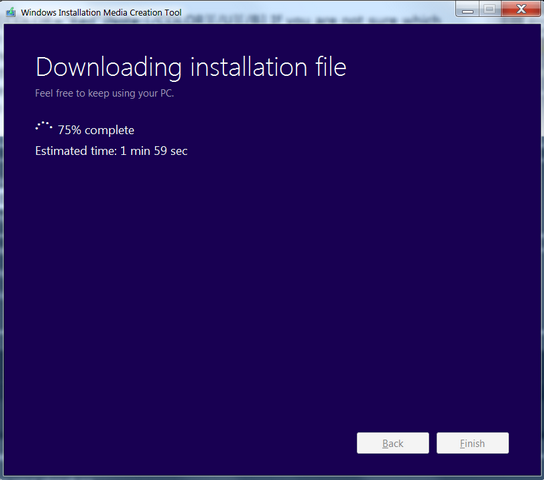
Task: Click the window title text
Action: coord(101,12)
